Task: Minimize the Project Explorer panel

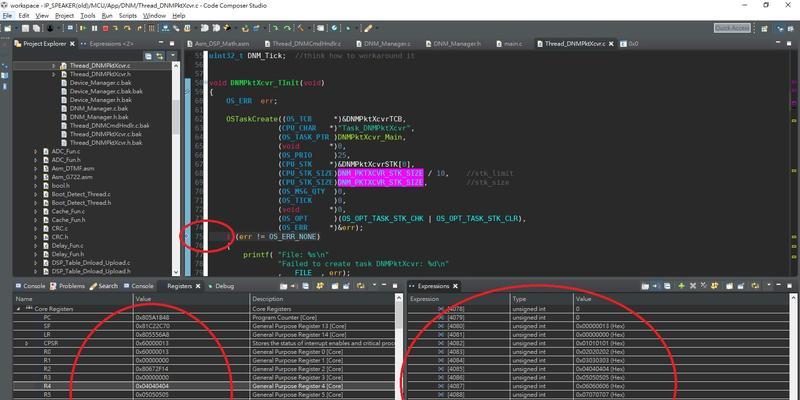Action: pyautogui.click(x=161, y=43)
